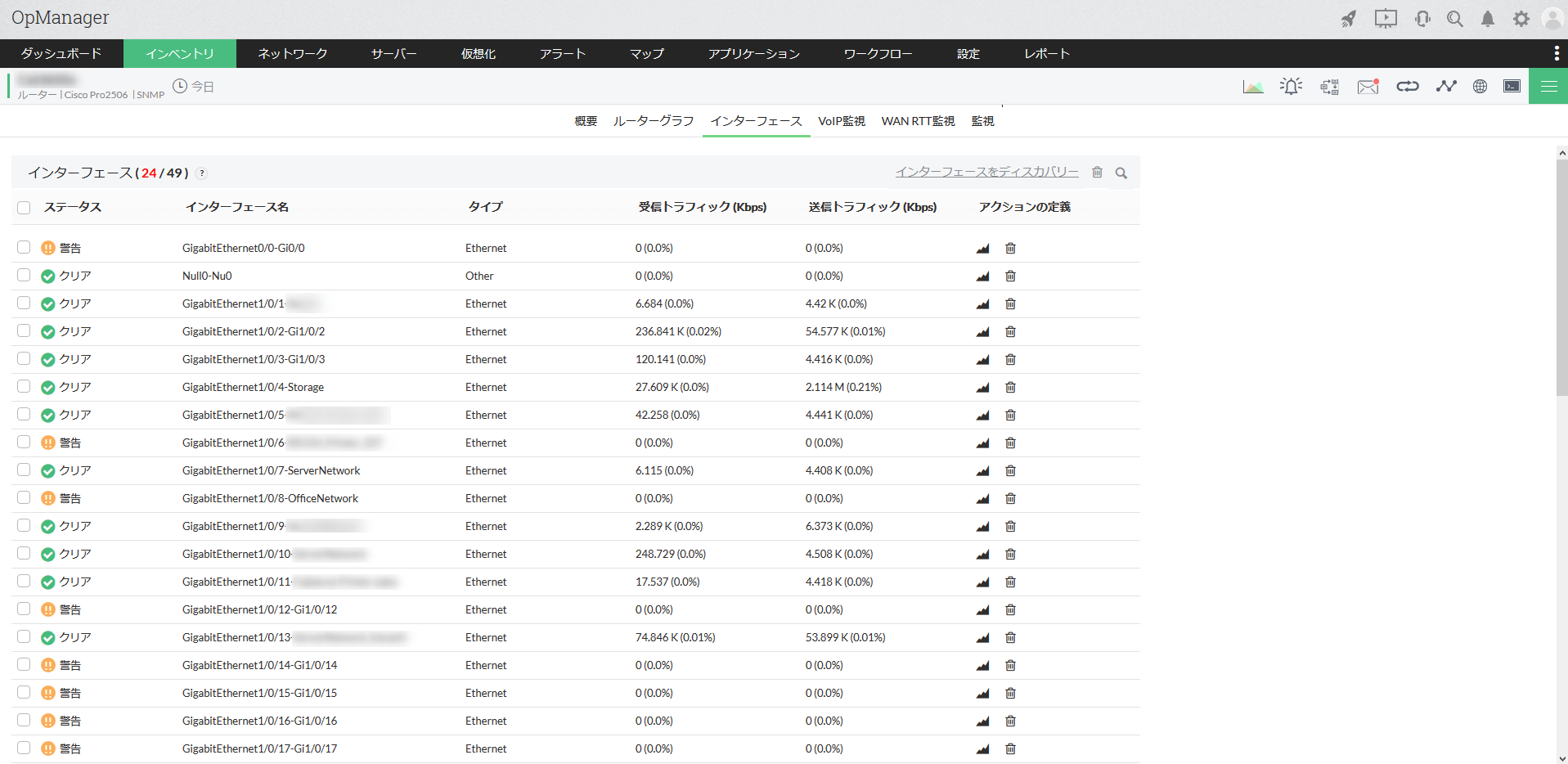This screenshot has width=1568, height=764.
Task: Open the presentation screen icon in header
Action: 1386,19
